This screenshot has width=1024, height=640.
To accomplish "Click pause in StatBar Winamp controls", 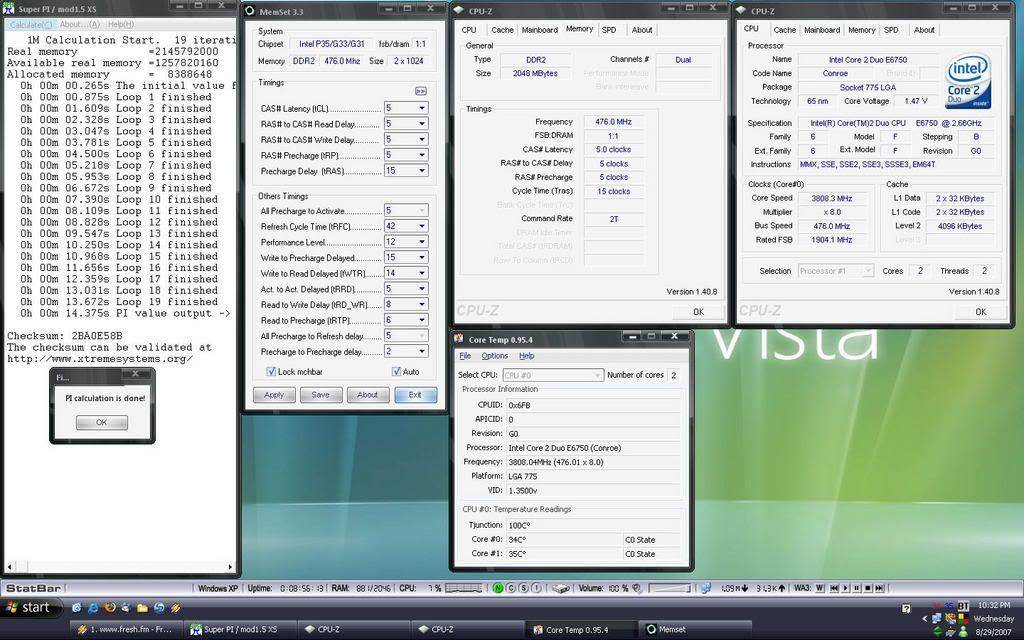I will (x=857, y=588).
